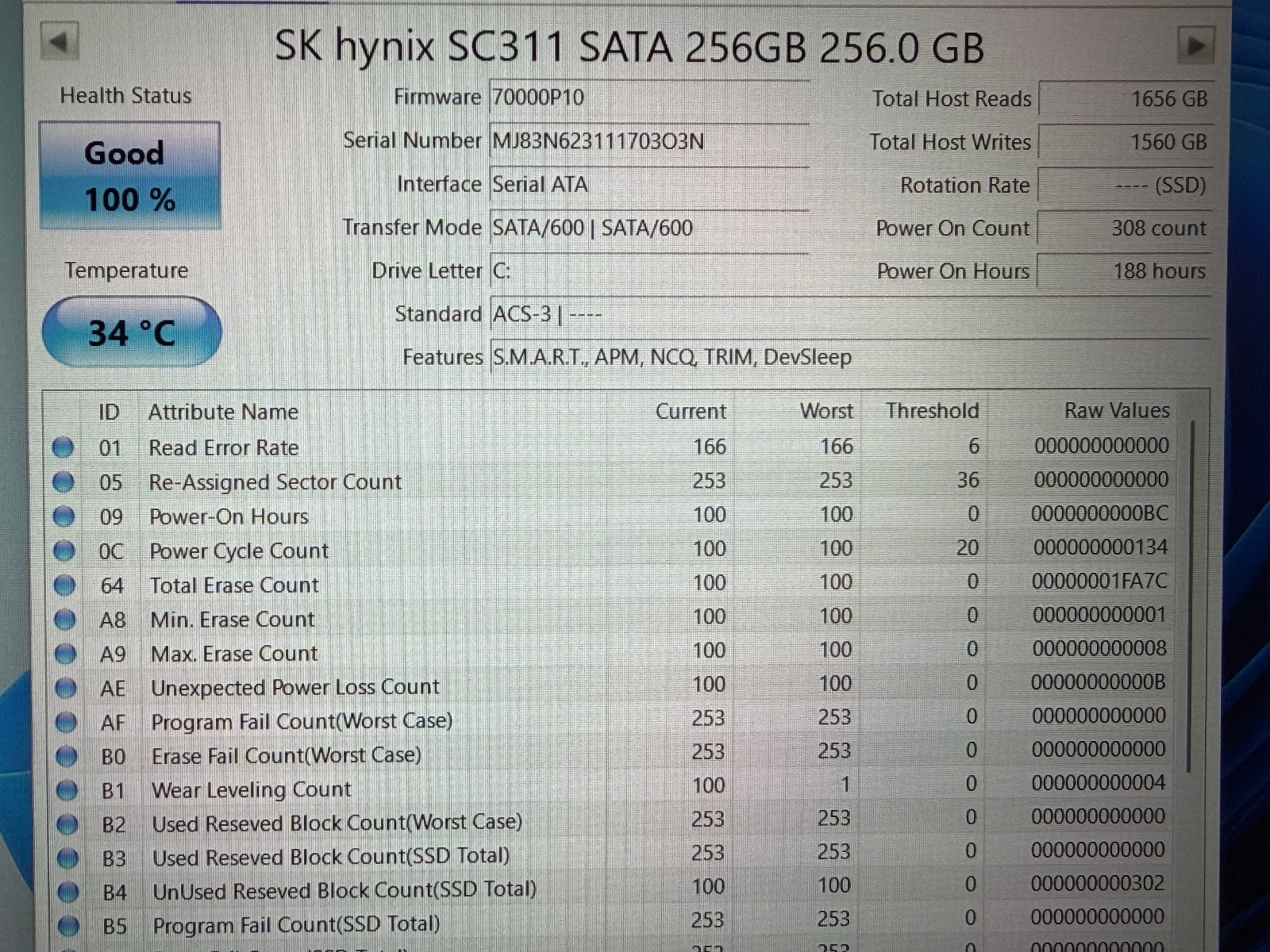
Task: Click raw value 000000000134
Action: click(1100, 548)
